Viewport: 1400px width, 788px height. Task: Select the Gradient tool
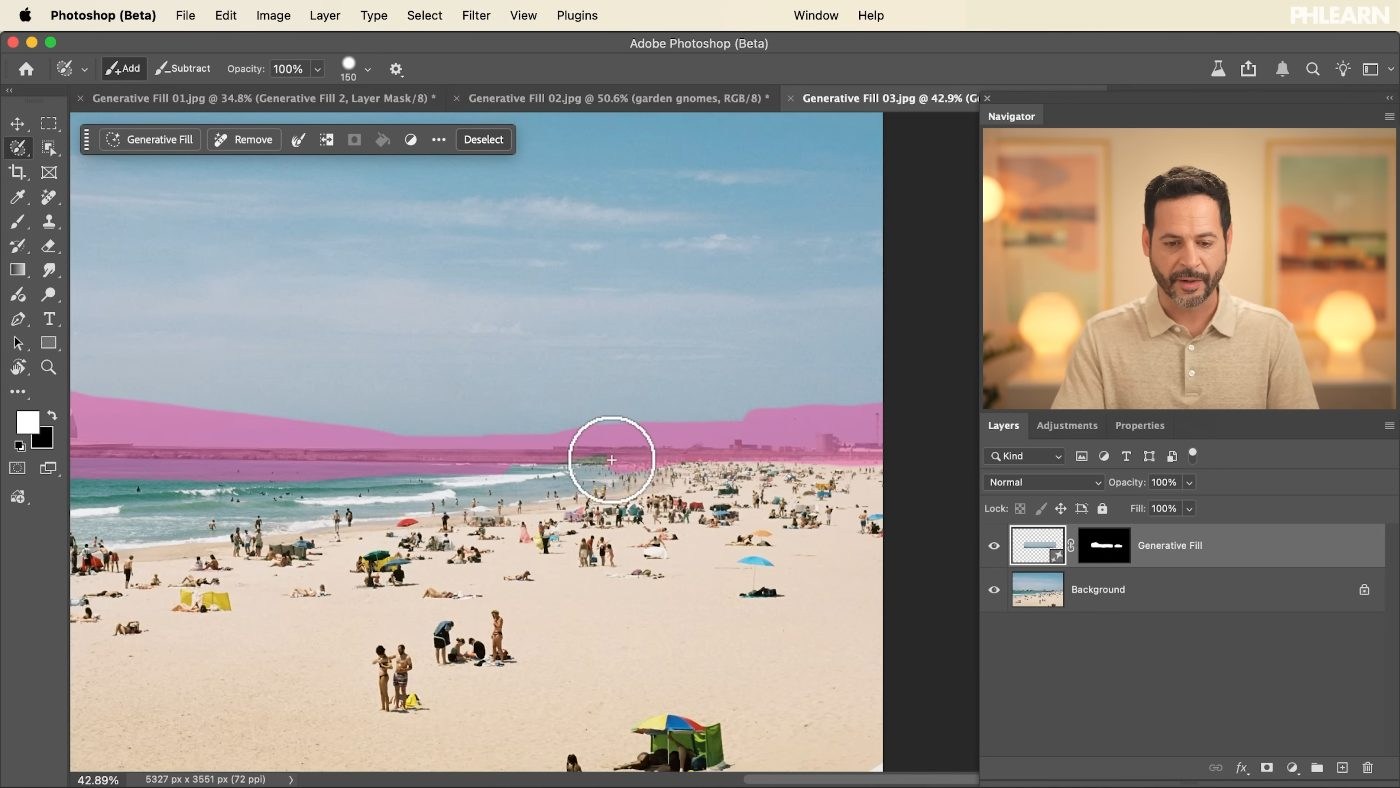click(x=18, y=270)
